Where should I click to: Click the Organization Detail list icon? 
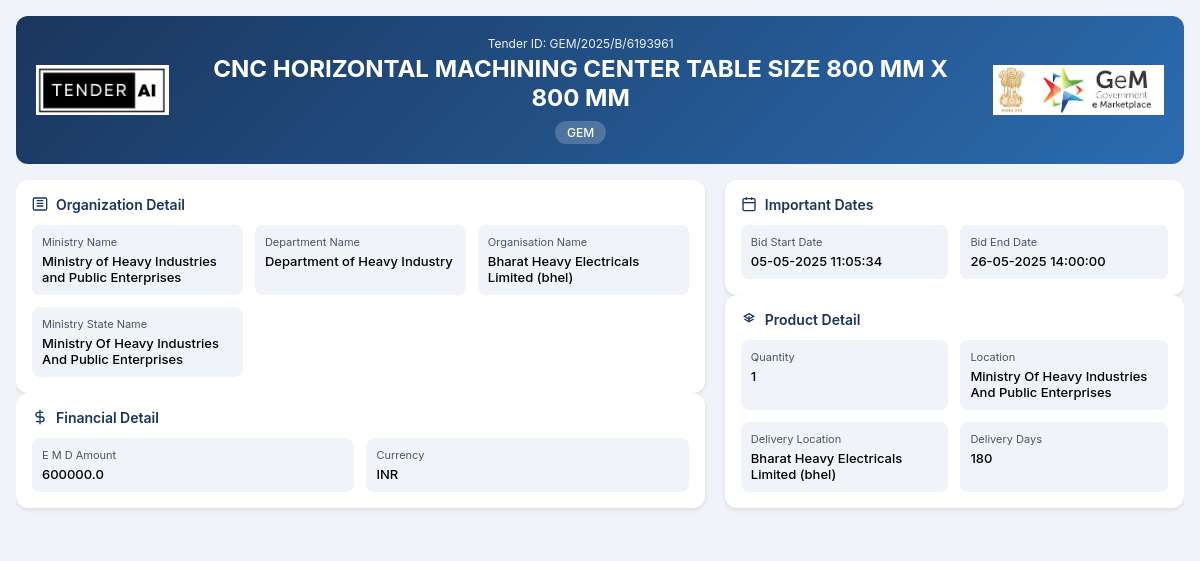[x=40, y=204]
